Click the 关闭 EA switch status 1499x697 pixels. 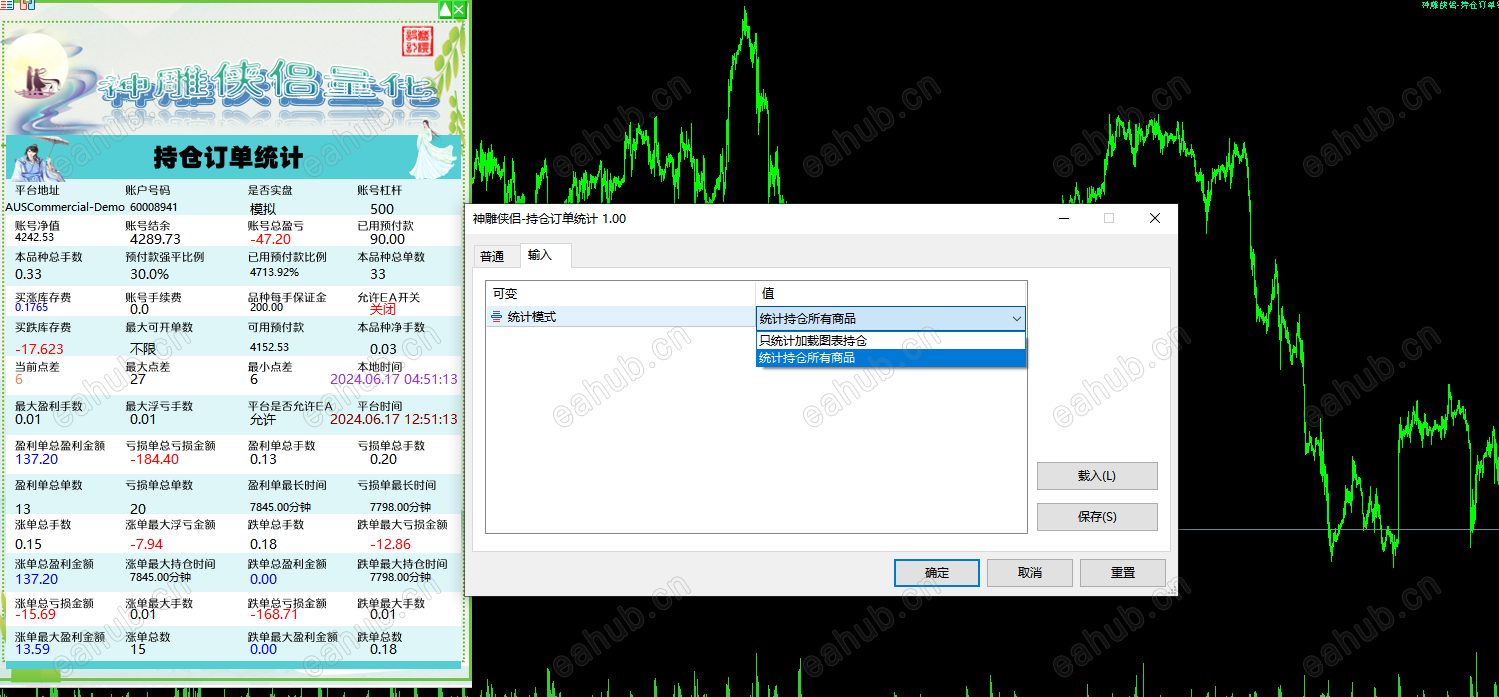coord(383,310)
